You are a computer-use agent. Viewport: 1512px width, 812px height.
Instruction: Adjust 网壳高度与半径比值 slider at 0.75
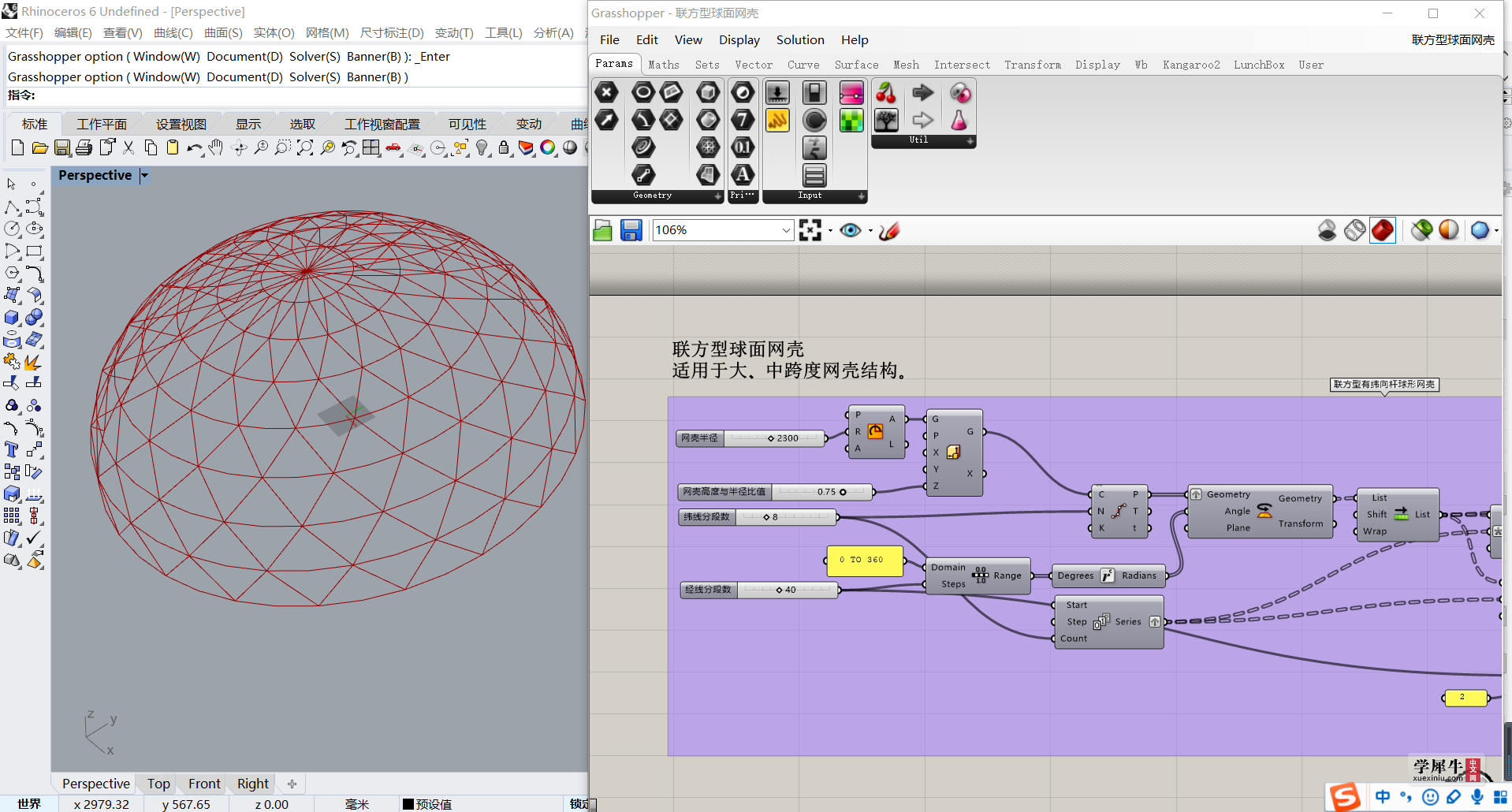point(775,491)
